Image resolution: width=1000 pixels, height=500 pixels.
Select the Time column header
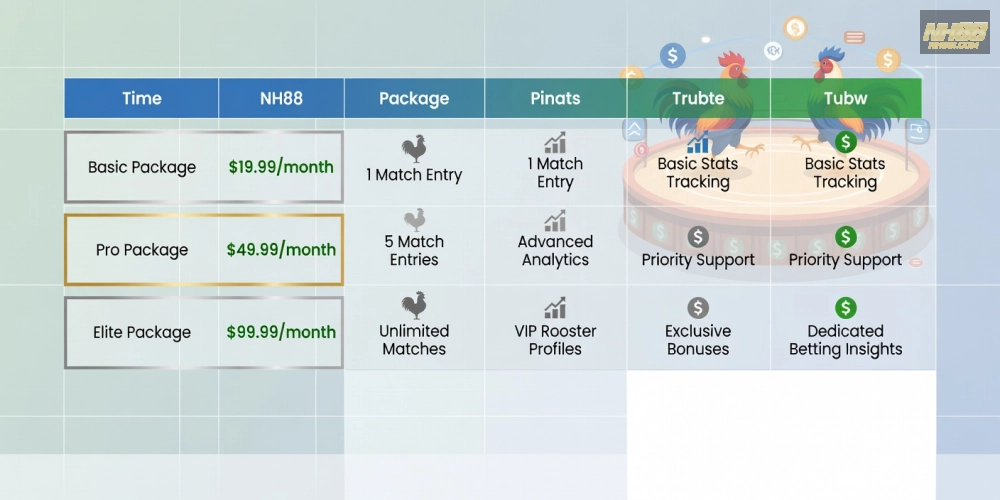(x=142, y=98)
